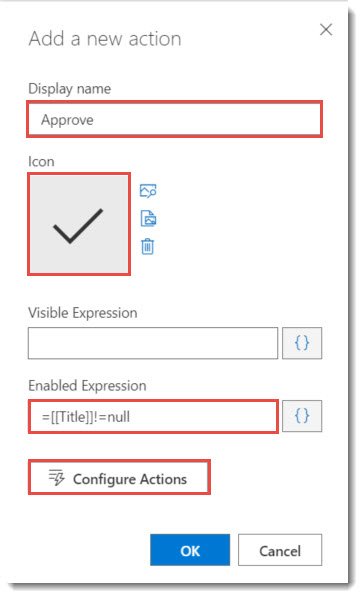The image size is (363, 598).
Task: Edit the Enabled Expression =[[Title]]!=null field
Action: [153, 416]
